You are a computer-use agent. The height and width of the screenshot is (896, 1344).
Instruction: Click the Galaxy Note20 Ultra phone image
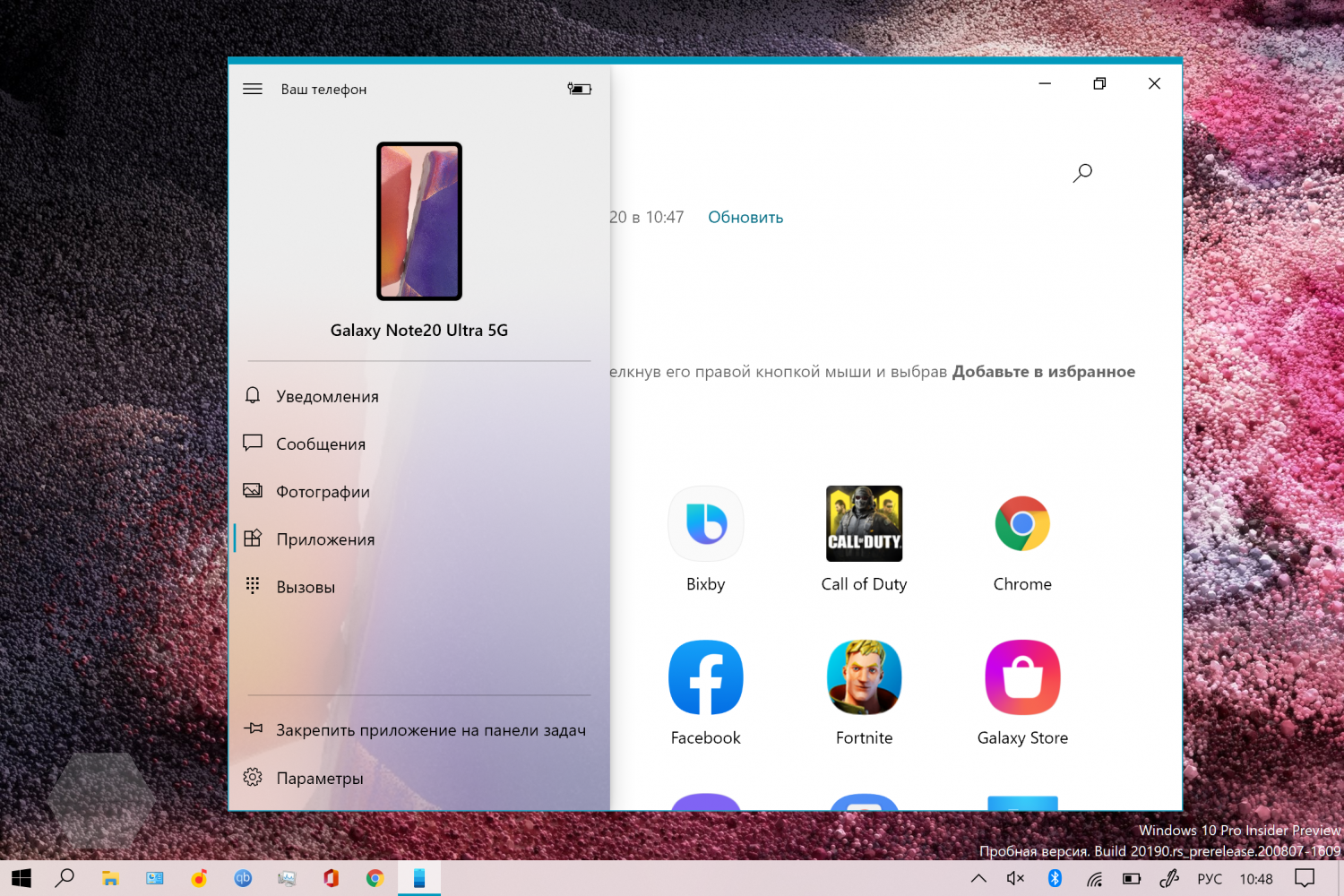(419, 220)
